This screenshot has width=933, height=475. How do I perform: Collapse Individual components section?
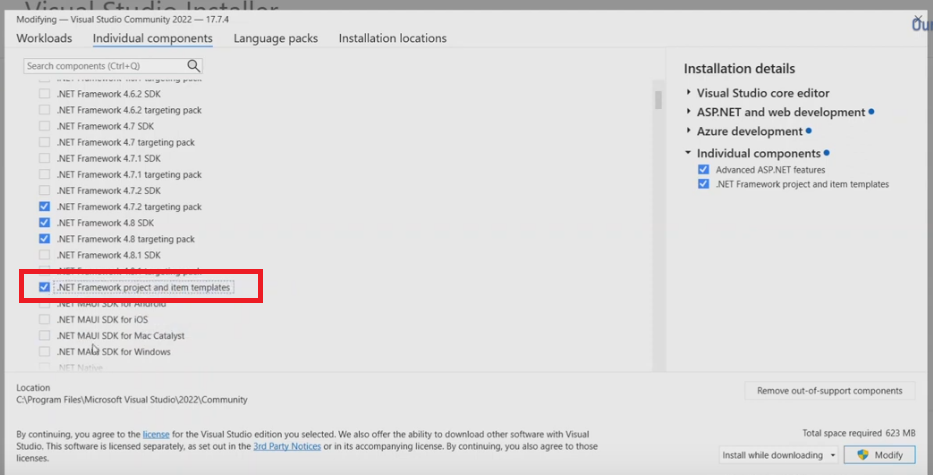[x=688, y=153]
